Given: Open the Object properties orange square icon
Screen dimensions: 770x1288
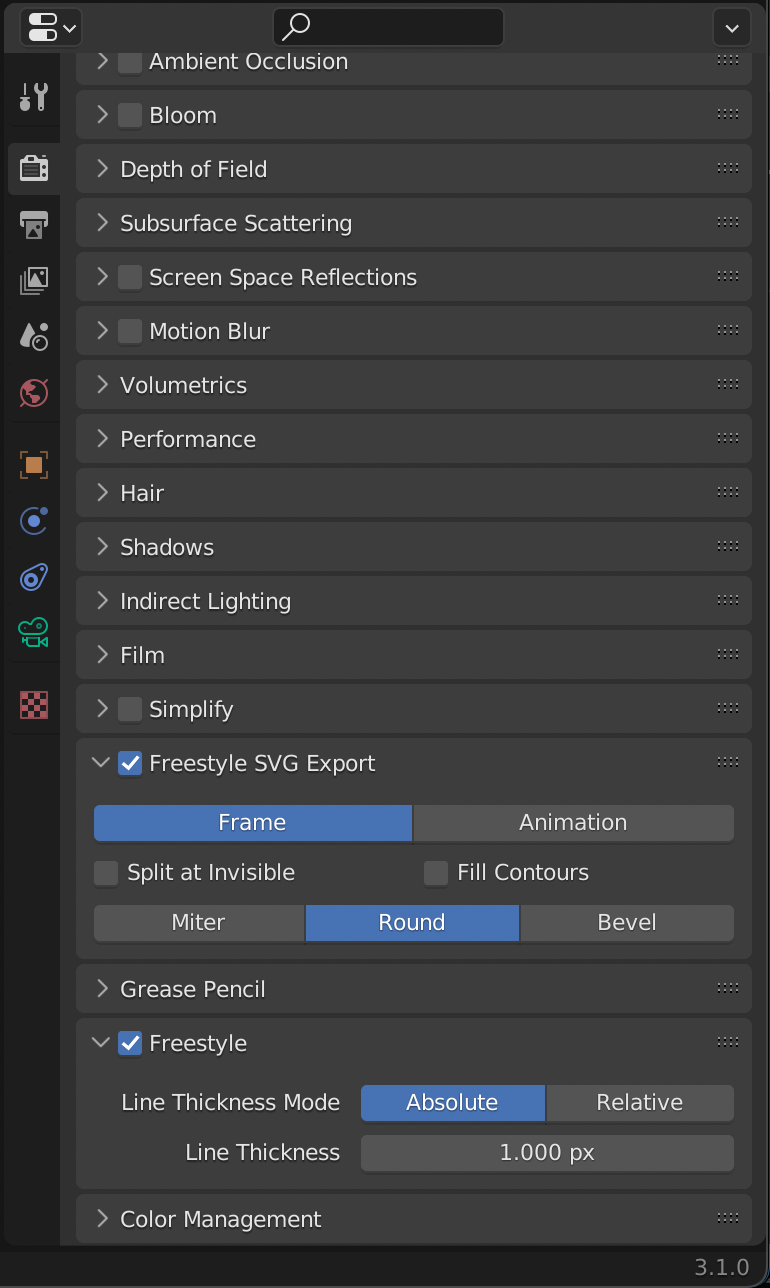Looking at the screenshot, I should pyautogui.click(x=34, y=464).
